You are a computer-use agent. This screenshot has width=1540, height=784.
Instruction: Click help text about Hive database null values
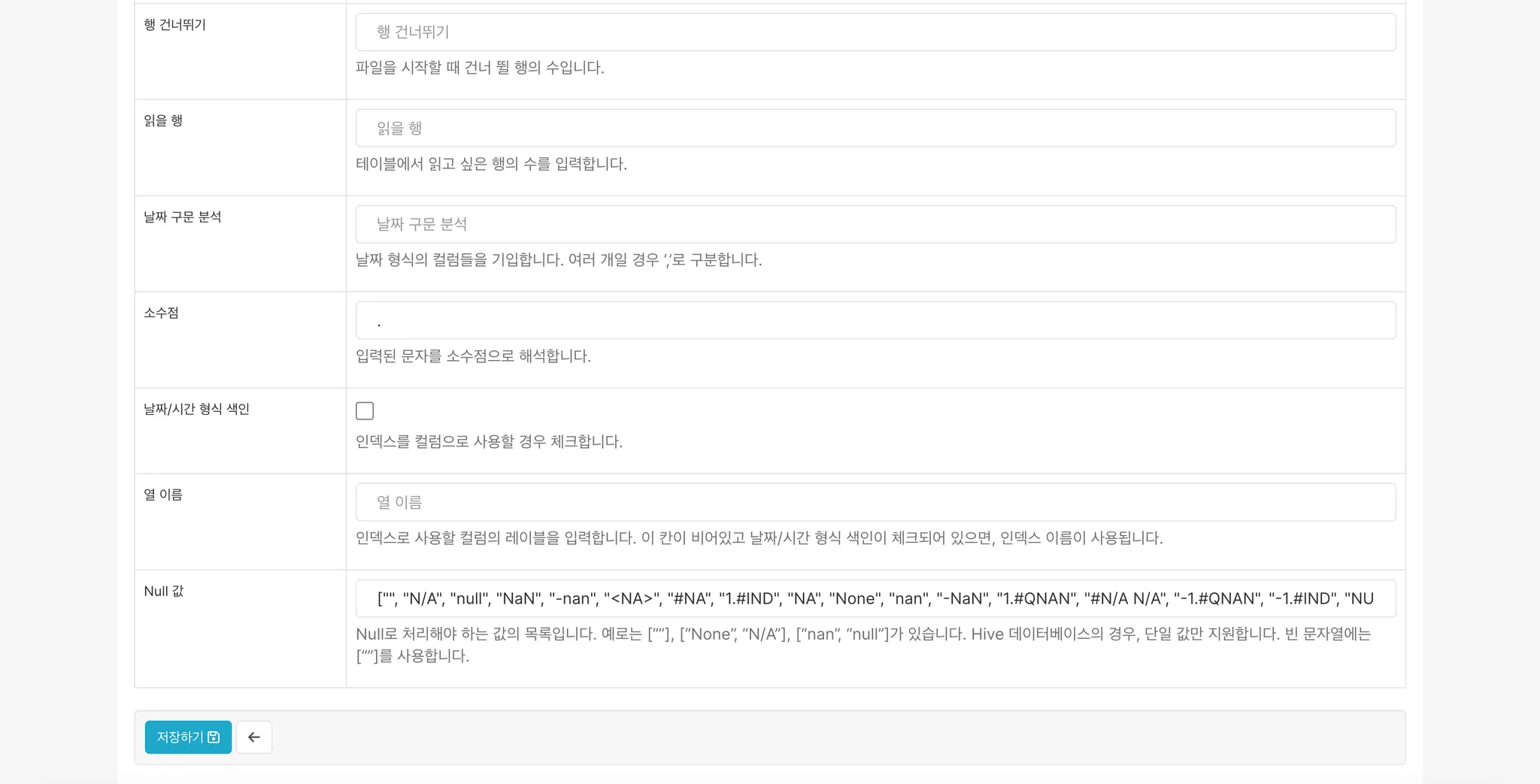point(862,634)
